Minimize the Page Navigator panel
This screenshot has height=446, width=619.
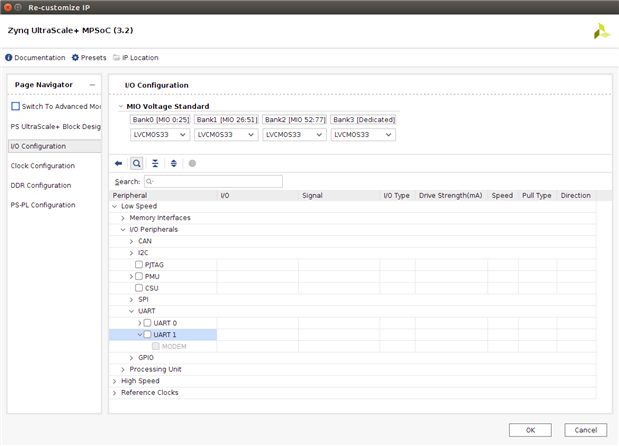tap(92, 85)
